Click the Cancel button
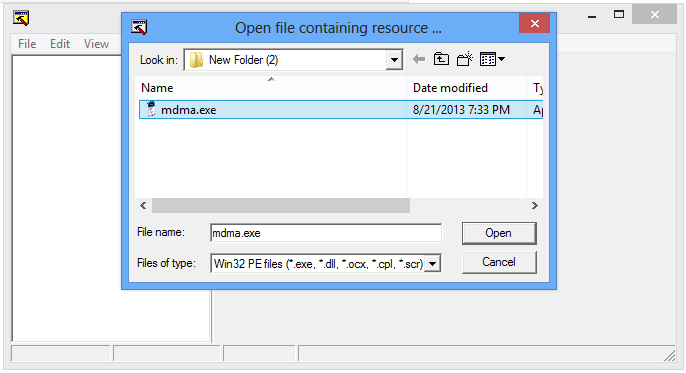Image resolution: width=686 pixels, height=373 pixels. click(x=499, y=262)
